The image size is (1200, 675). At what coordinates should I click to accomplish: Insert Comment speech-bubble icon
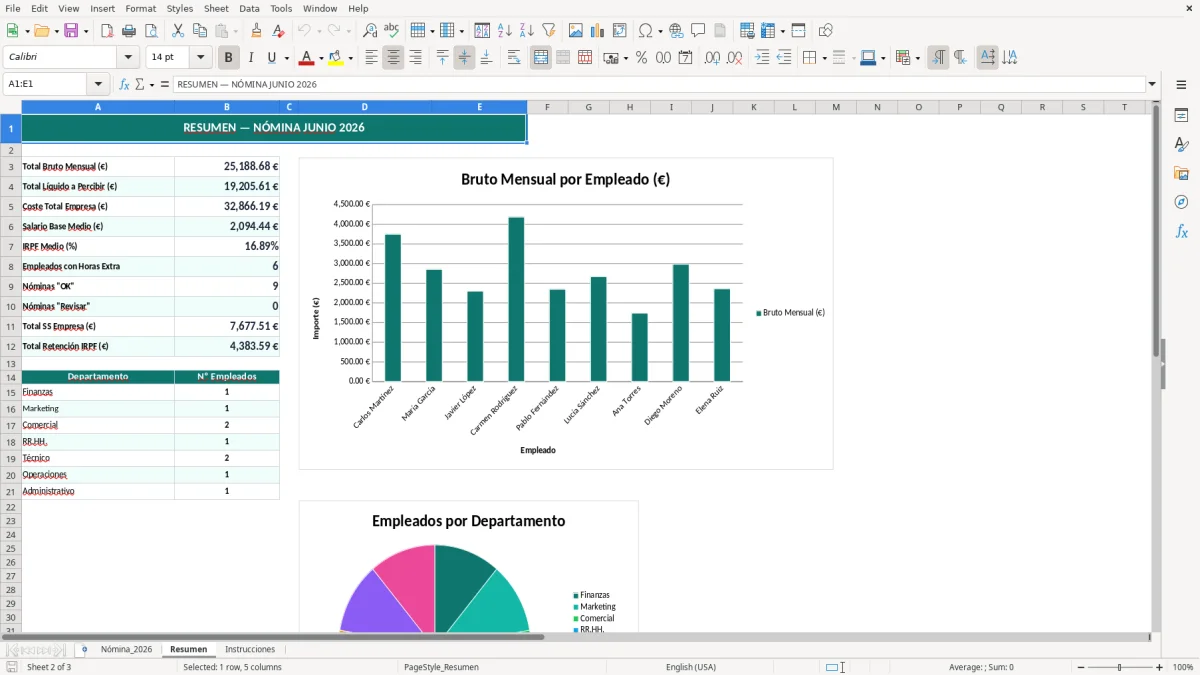point(698,31)
